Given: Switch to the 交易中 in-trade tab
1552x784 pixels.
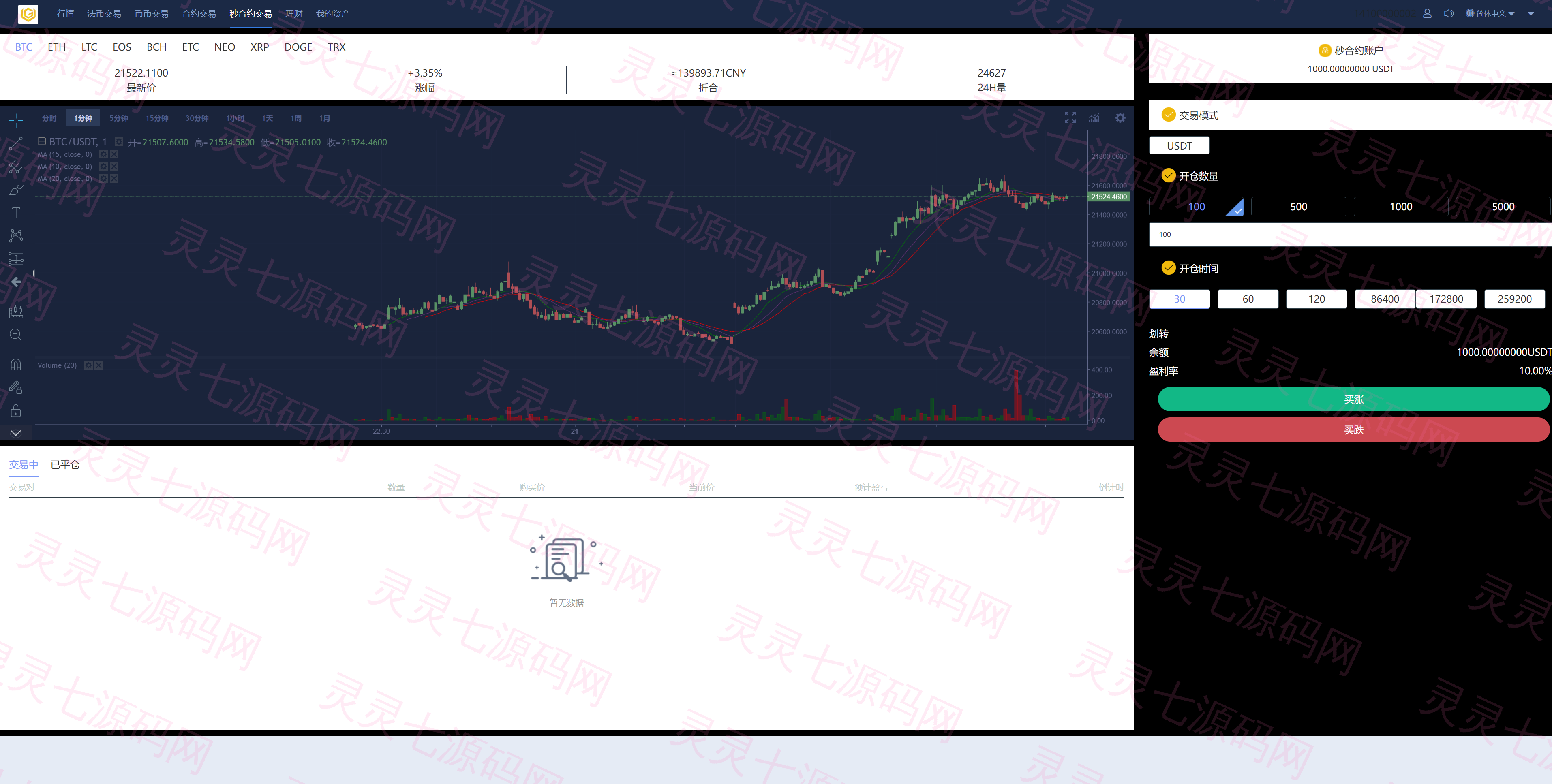Looking at the screenshot, I should [x=24, y=464].
